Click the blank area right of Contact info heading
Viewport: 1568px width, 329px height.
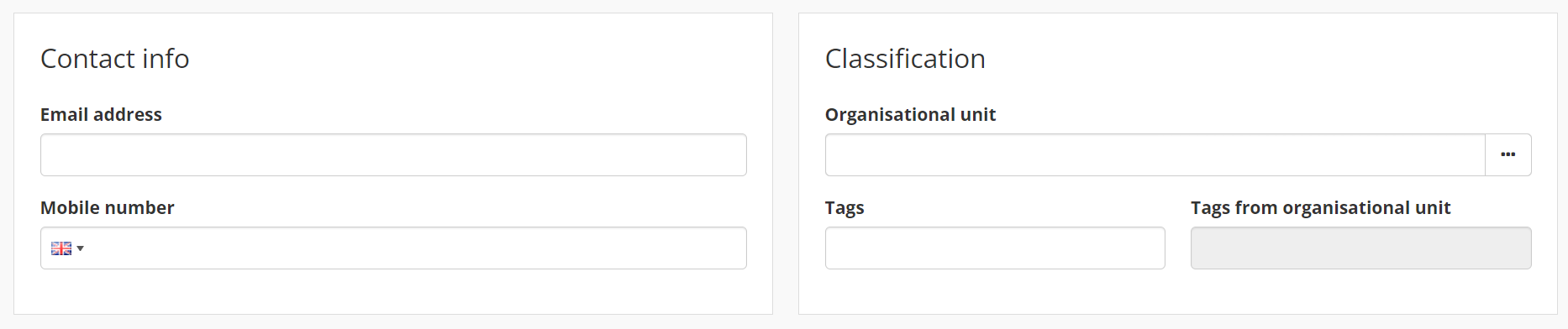tap(471, 59)
